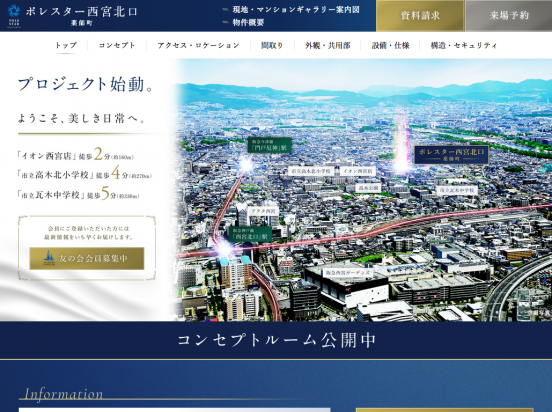552x412 pixels.
Task: Click 西宮北口駅 green map label
Action: click(250, 234)
